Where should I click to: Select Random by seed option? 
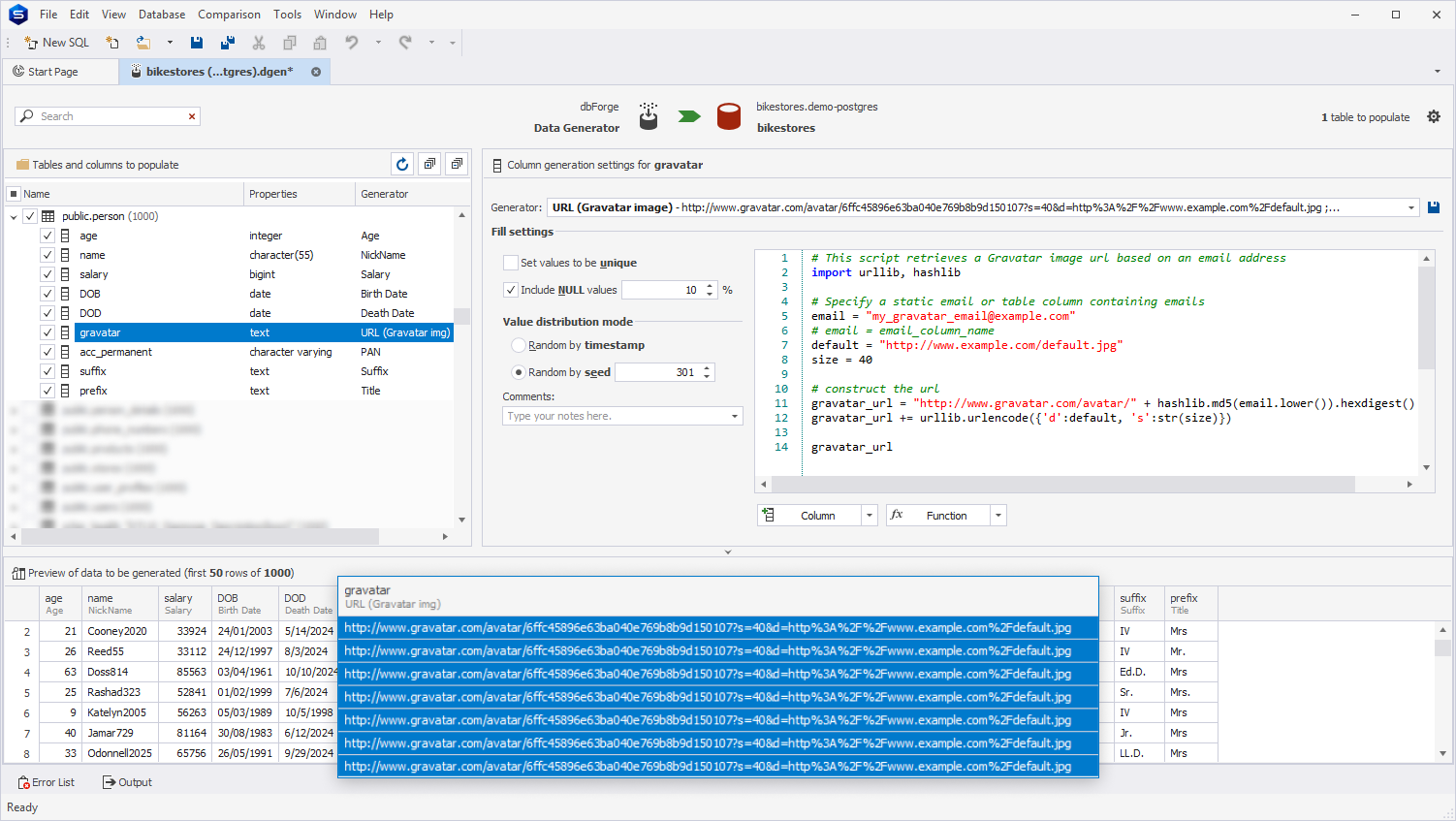click(519, 372)
